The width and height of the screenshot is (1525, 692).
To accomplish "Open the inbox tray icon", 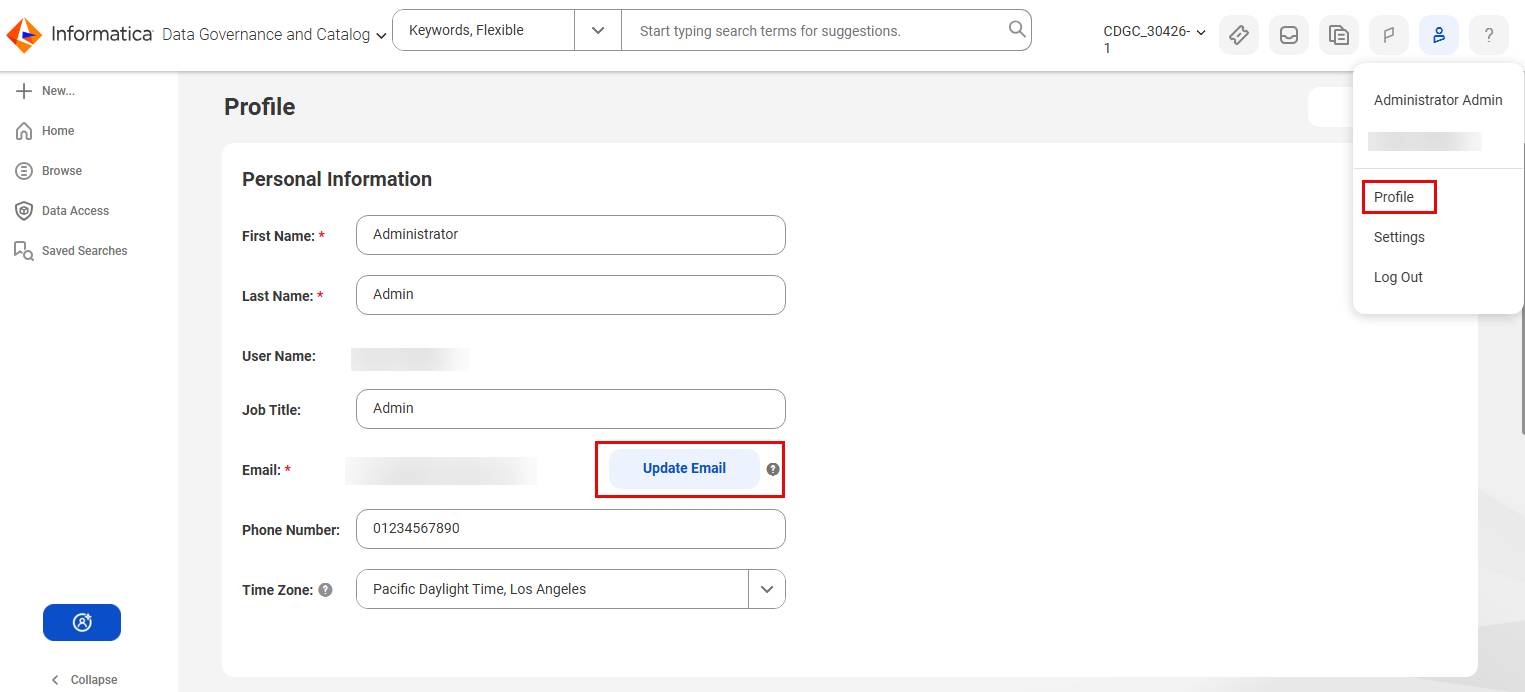I will pos(1289,35).
